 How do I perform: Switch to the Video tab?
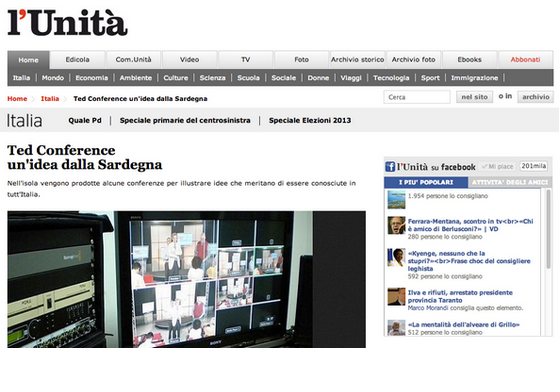[190, 60]
